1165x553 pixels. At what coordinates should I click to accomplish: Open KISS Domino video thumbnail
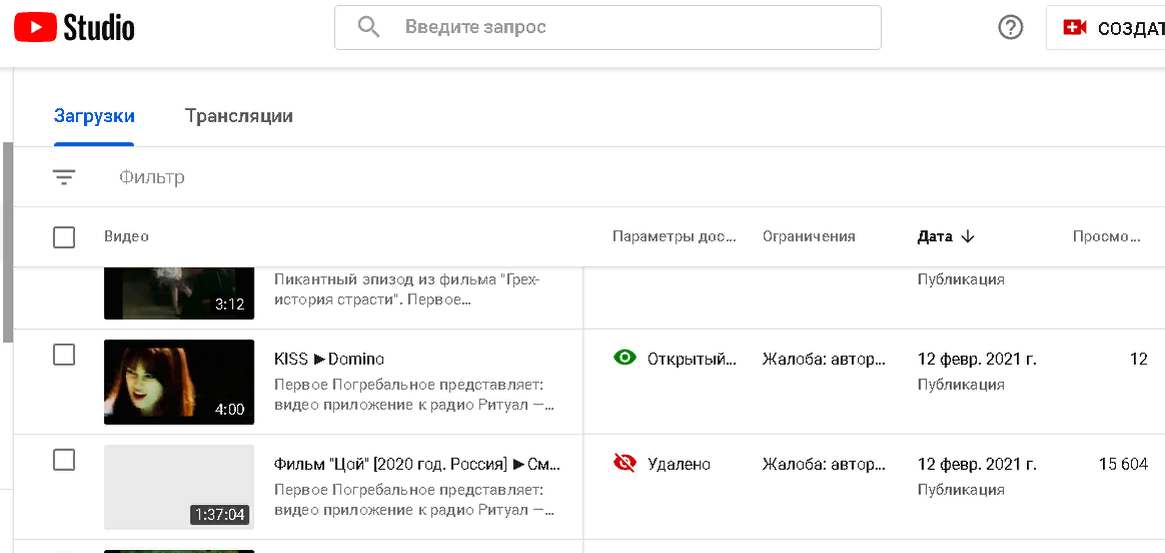click(x=179, y=382)
